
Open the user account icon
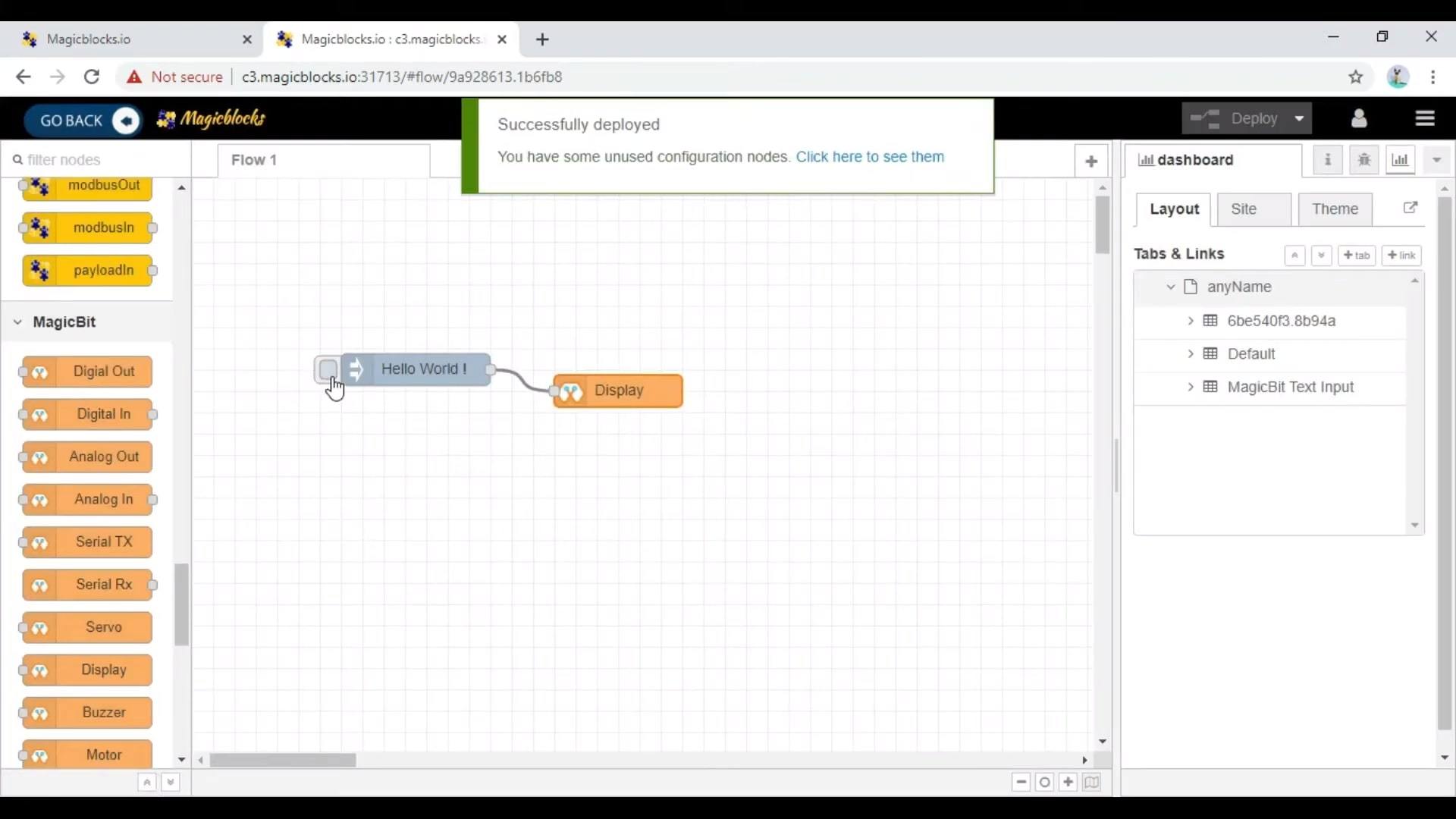point(1359,118)
